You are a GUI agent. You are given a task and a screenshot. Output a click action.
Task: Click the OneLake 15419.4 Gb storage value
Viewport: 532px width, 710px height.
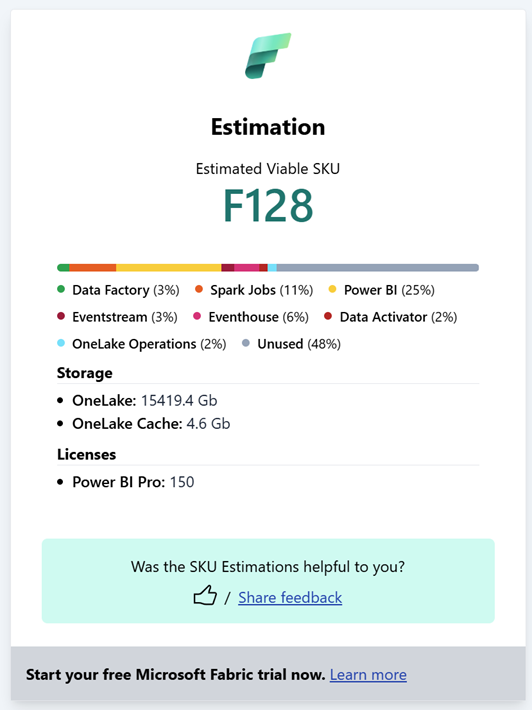coord(179,400)
